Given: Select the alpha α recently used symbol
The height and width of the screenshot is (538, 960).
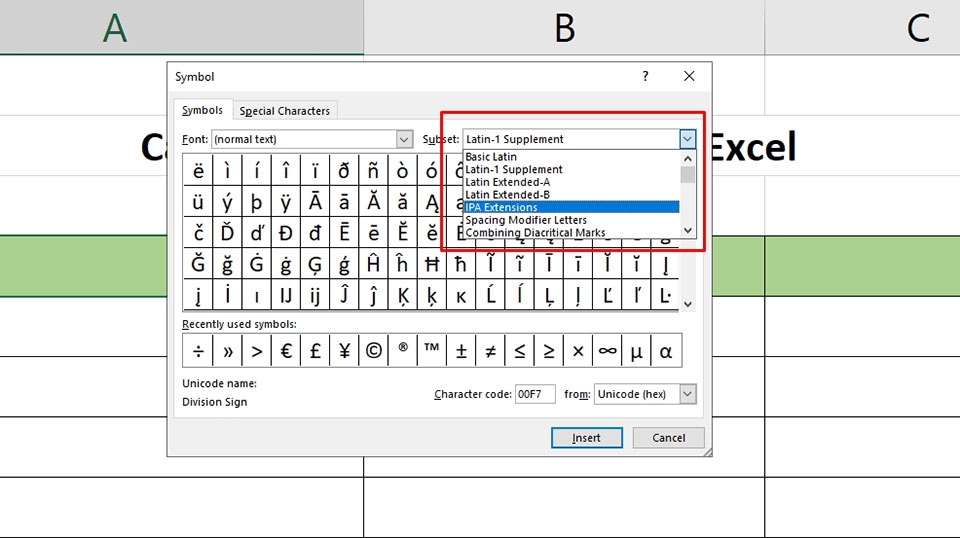Looking at the screenshot, I should tap(666, 351).
